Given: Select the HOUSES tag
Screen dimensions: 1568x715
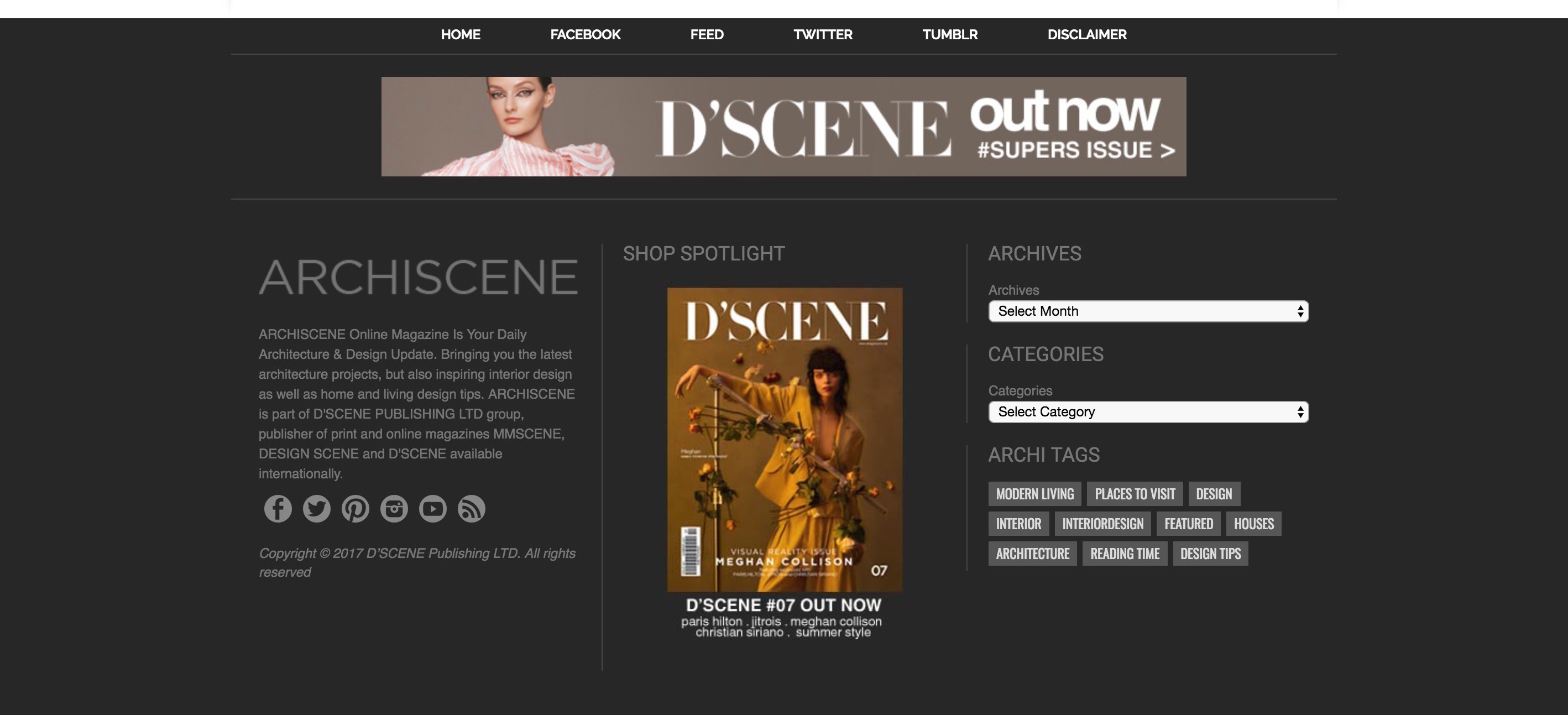Looking at the screenshot, I should (x=1254, y=524).
